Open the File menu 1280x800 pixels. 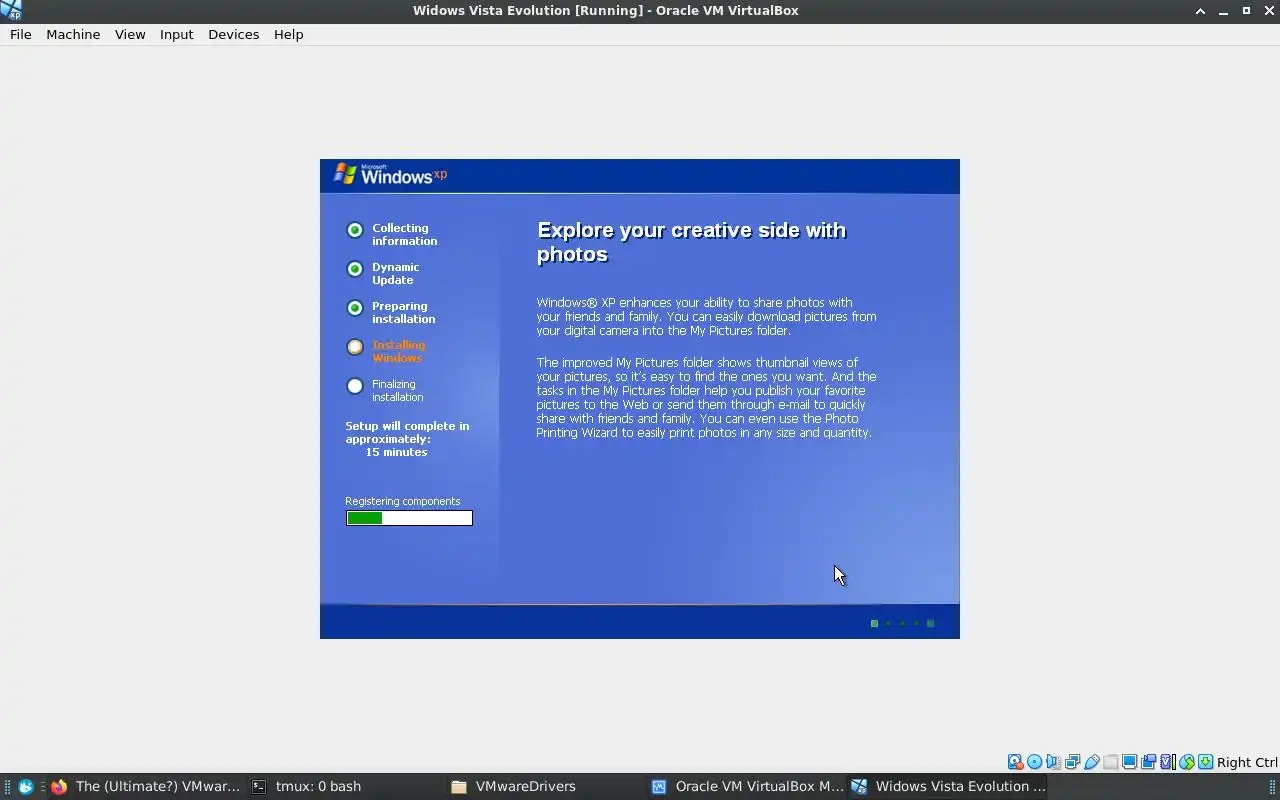(20, 34)
